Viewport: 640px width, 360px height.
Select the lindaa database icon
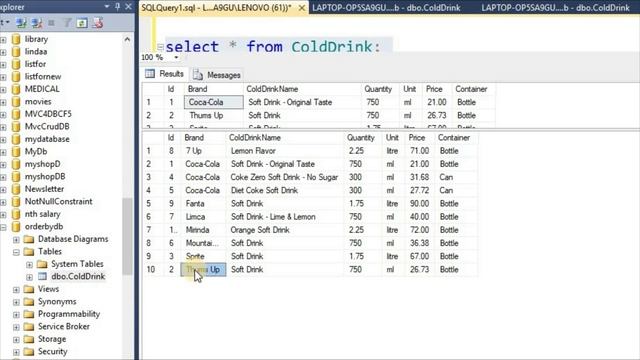[x=16, y=52]
